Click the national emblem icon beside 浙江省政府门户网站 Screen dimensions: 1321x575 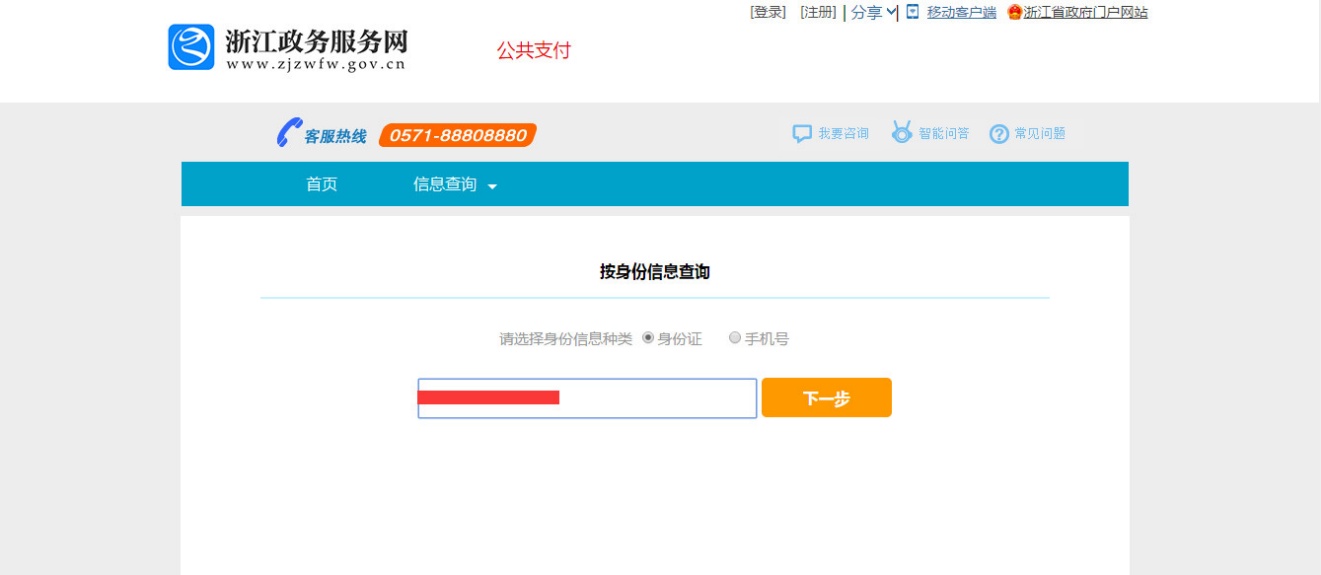pos(1015,13)
